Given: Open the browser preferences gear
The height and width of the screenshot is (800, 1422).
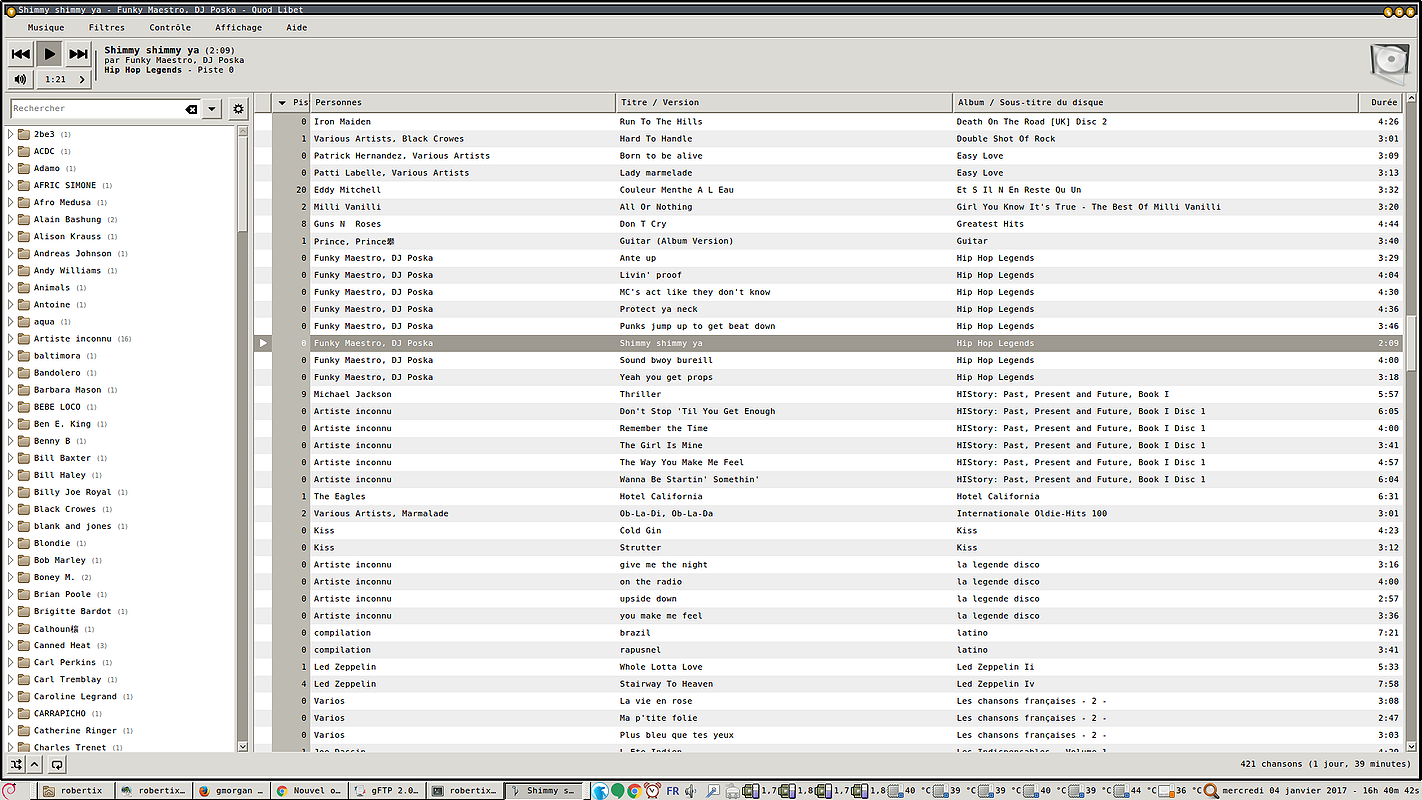Looking at the screenshot, I should 238,109.
